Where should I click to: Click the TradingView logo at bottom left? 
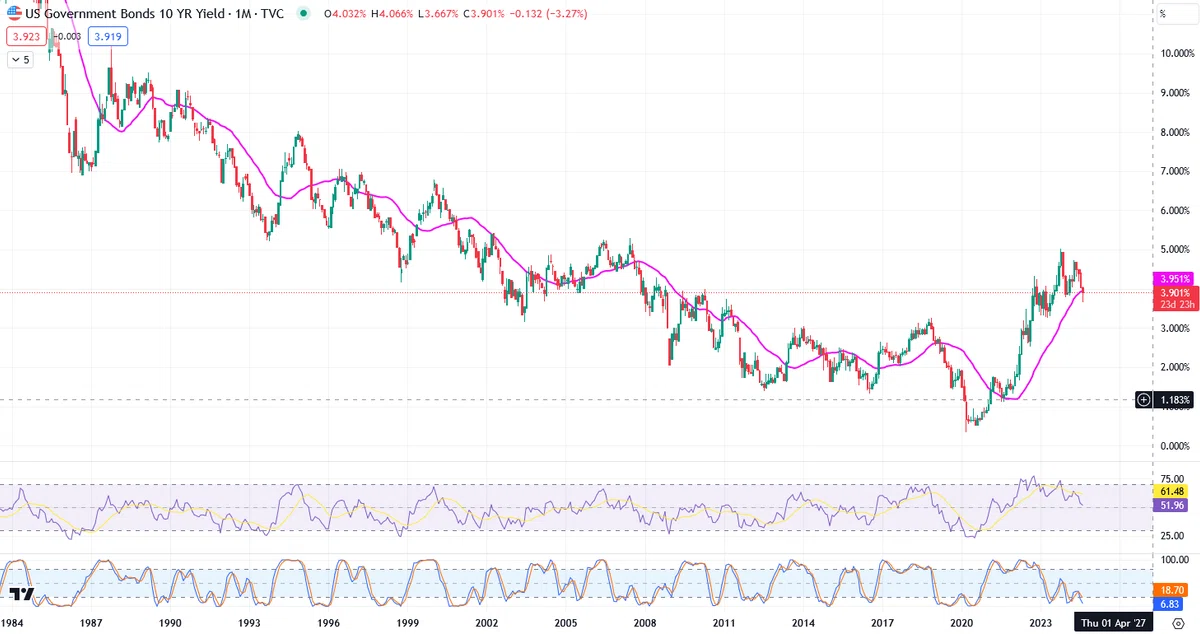[x=22, y=594]
